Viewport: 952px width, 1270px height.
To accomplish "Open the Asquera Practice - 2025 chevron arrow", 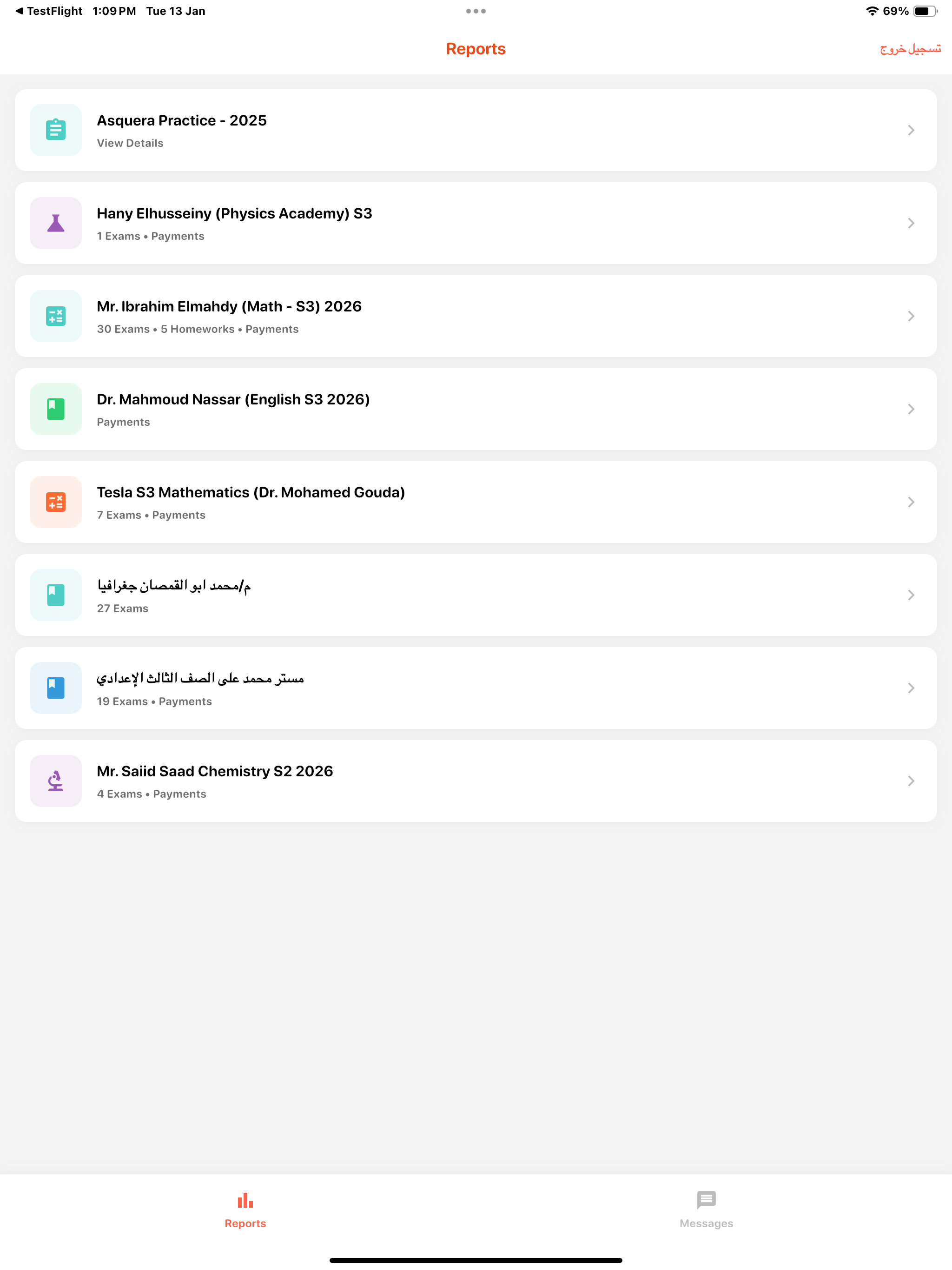I will pos(911,130).
